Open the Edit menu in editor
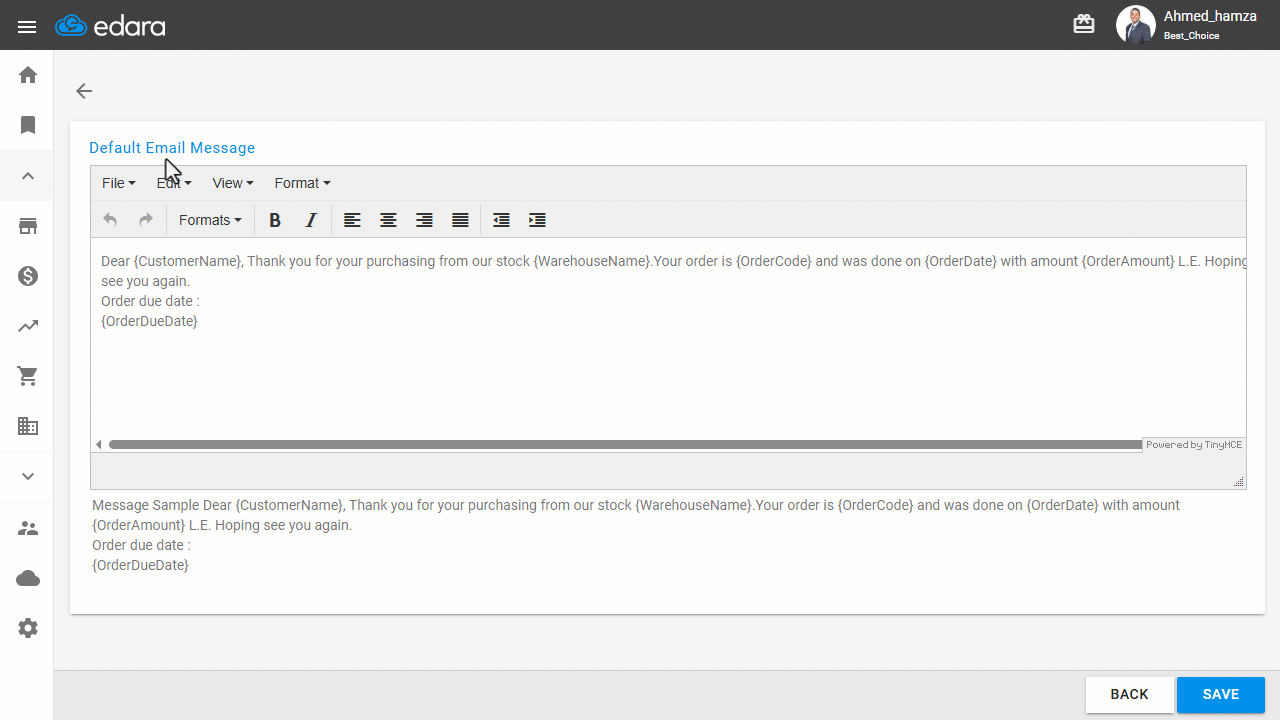The width and height of the screenshot is (1280, 720). (x=173, y=183)
